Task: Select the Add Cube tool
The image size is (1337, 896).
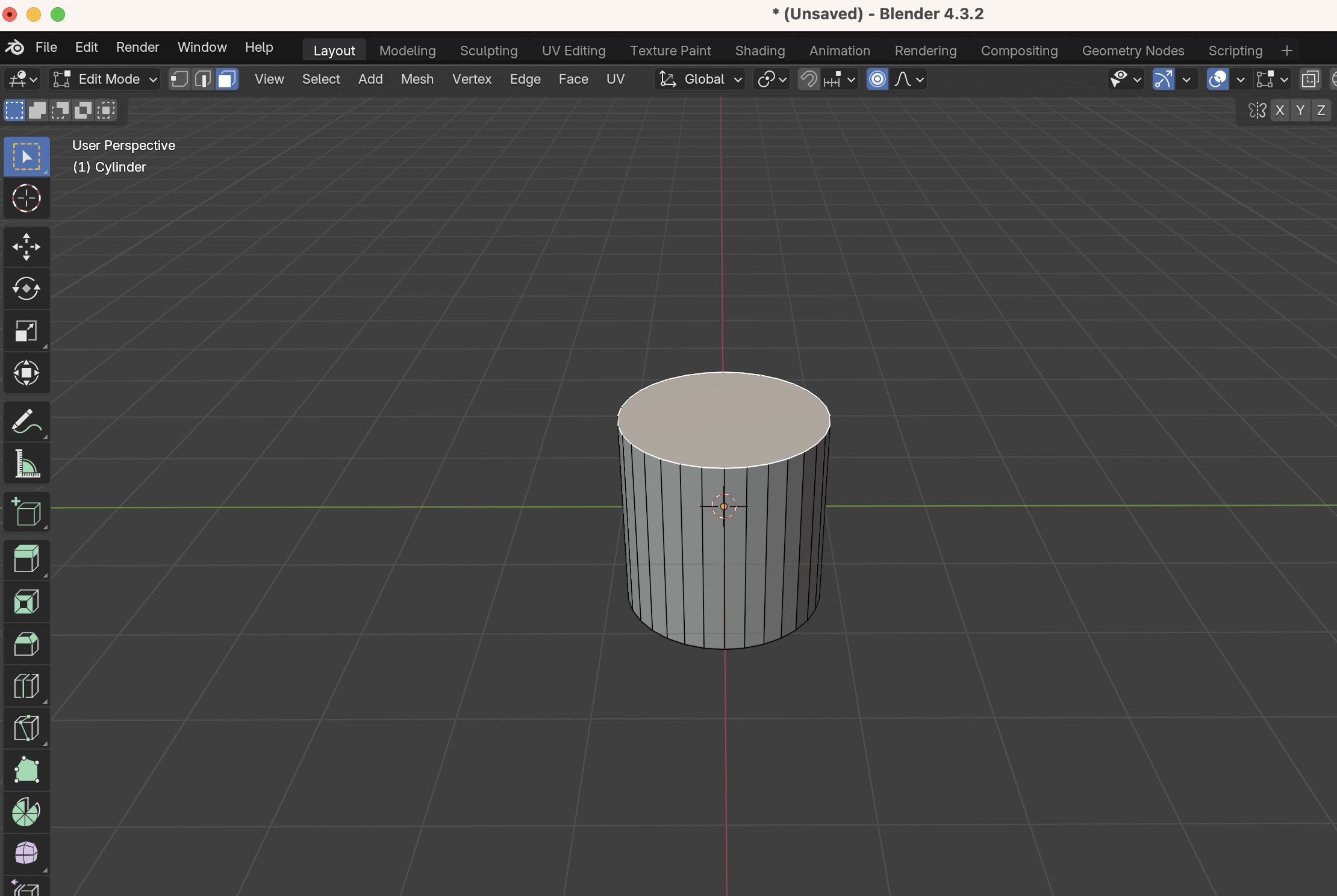Action: click(x=26, y=512)
